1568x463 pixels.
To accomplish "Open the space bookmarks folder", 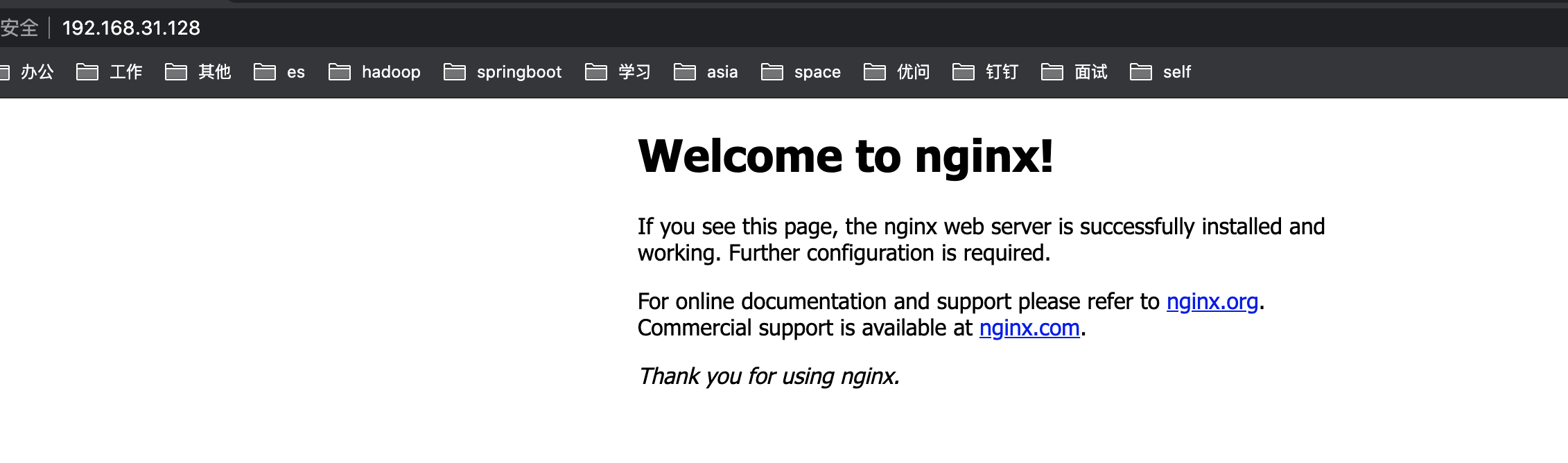I will pos(801,72).
